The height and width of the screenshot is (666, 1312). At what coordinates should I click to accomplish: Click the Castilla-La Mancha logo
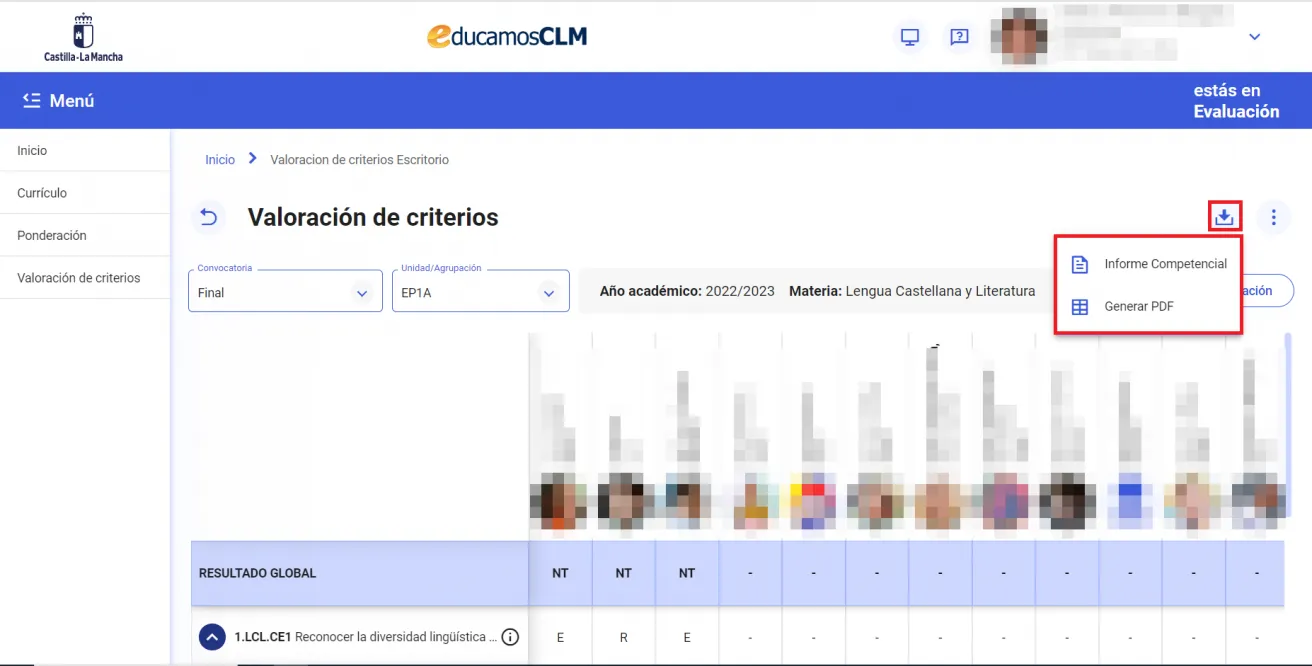(x=83, y=36)
